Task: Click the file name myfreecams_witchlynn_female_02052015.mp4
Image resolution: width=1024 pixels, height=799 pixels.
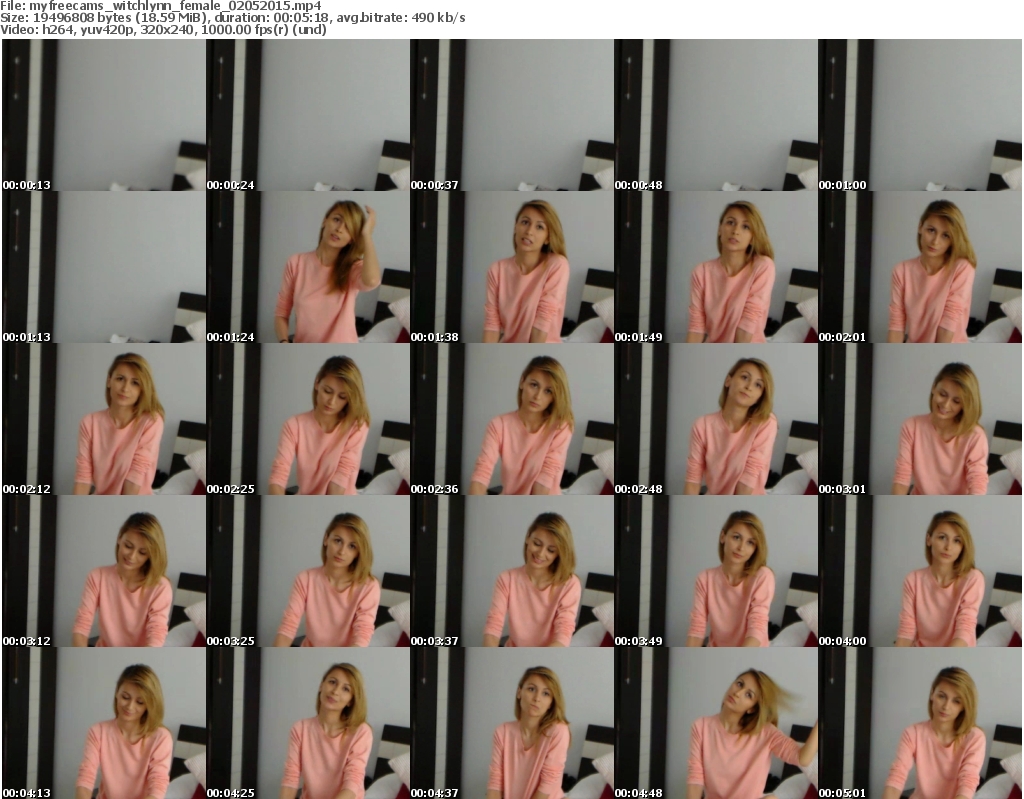Action: tap(175, 6)
